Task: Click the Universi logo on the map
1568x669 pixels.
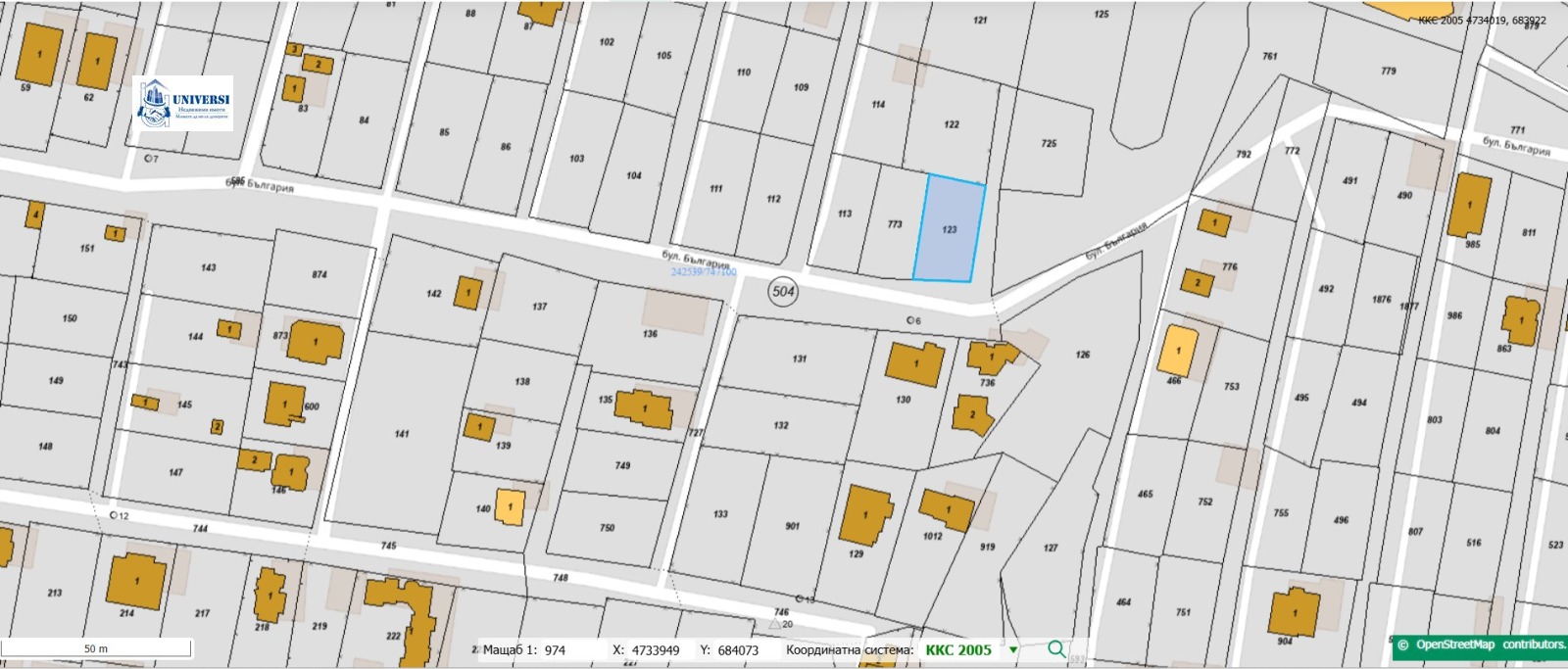Action: pyautogui.click(x=183, y=105)
